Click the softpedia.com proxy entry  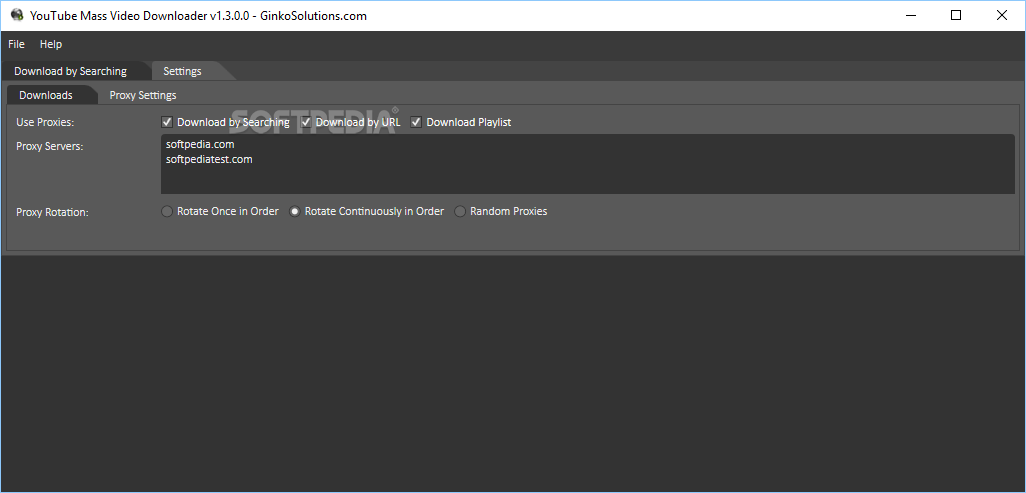click(200, 144)
